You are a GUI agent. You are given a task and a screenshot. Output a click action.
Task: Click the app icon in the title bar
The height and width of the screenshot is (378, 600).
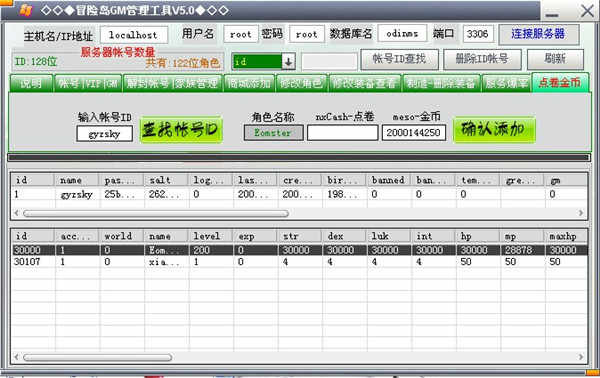25,10
